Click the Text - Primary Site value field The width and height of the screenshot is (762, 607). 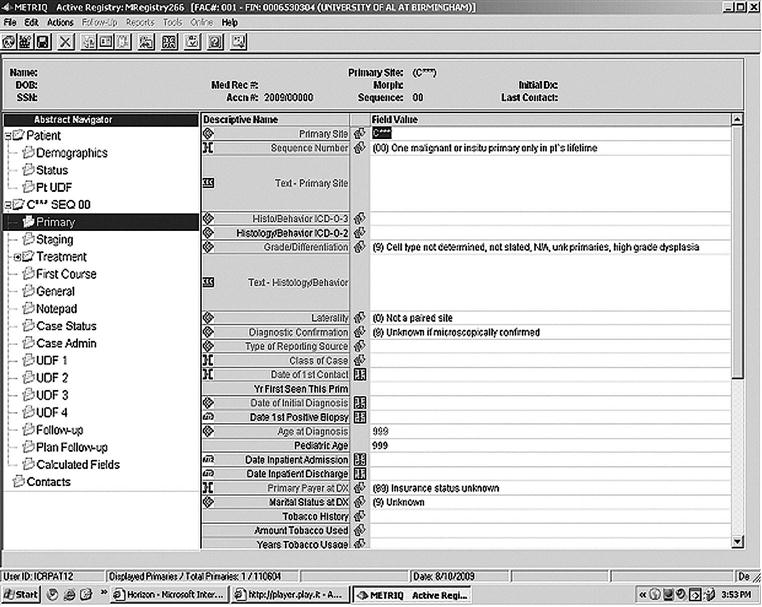coord(550,183)
